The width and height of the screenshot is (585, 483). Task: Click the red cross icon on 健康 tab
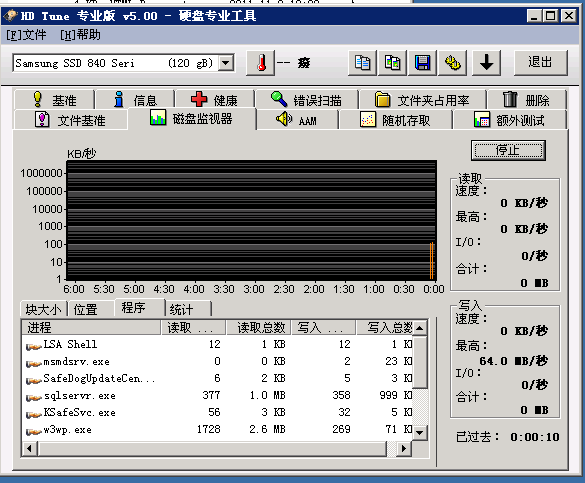click(198, 99)
